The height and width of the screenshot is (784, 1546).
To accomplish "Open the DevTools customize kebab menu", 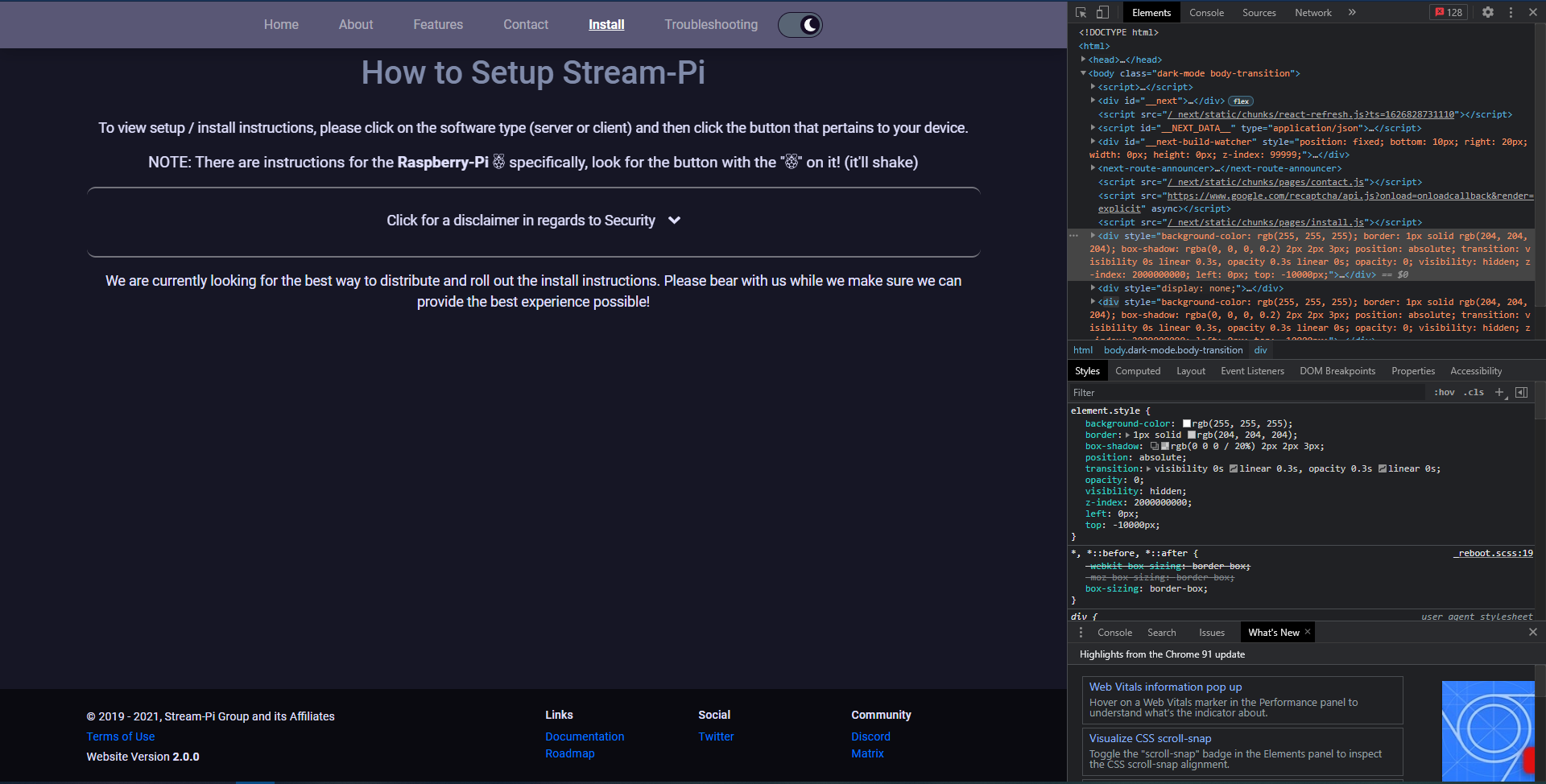I will coord(1511,12).
